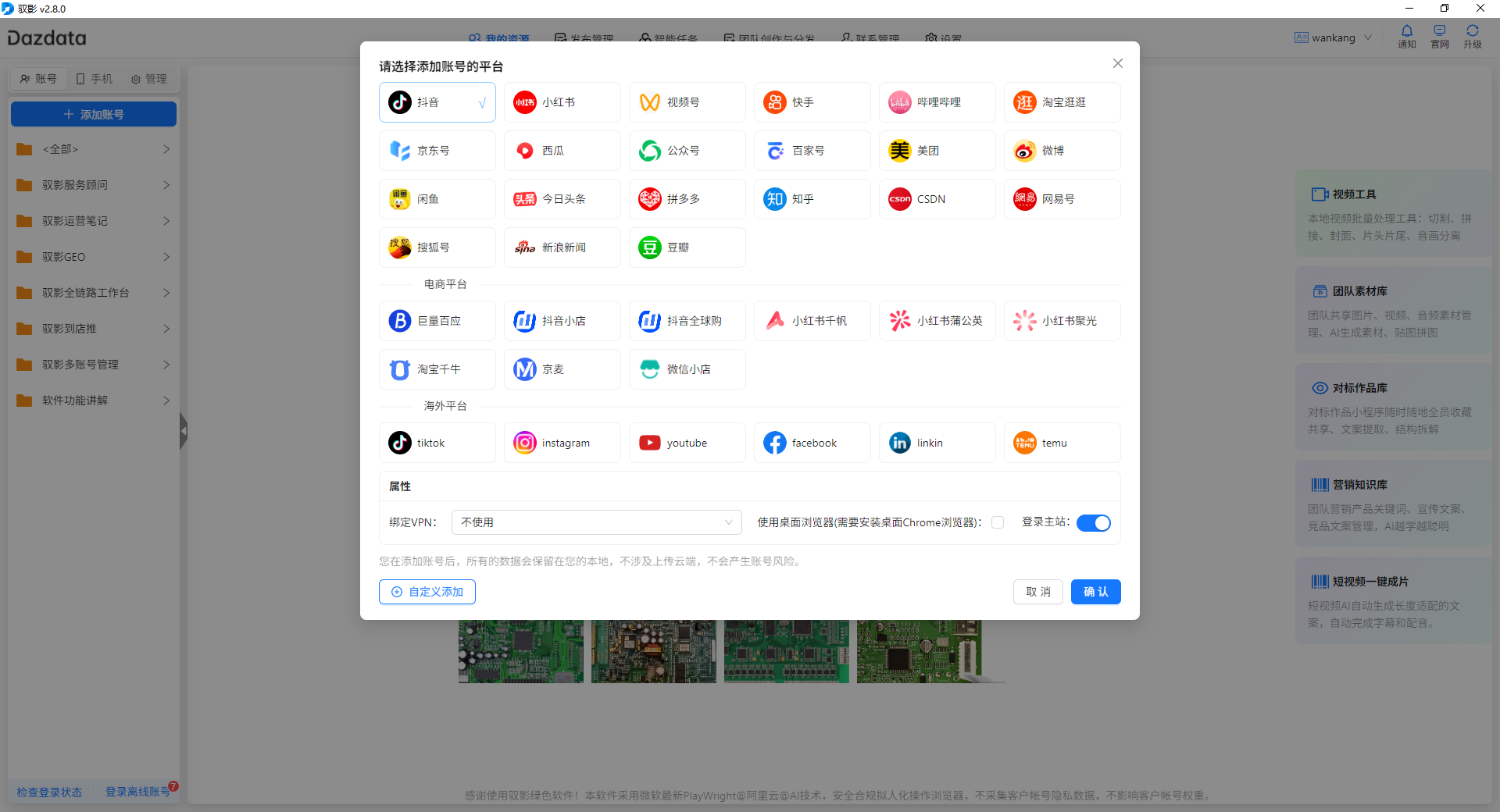Viewport: 1500px width, 812px height.
Task: Select the 新浪新闻 platform icon
Action: 525,248
